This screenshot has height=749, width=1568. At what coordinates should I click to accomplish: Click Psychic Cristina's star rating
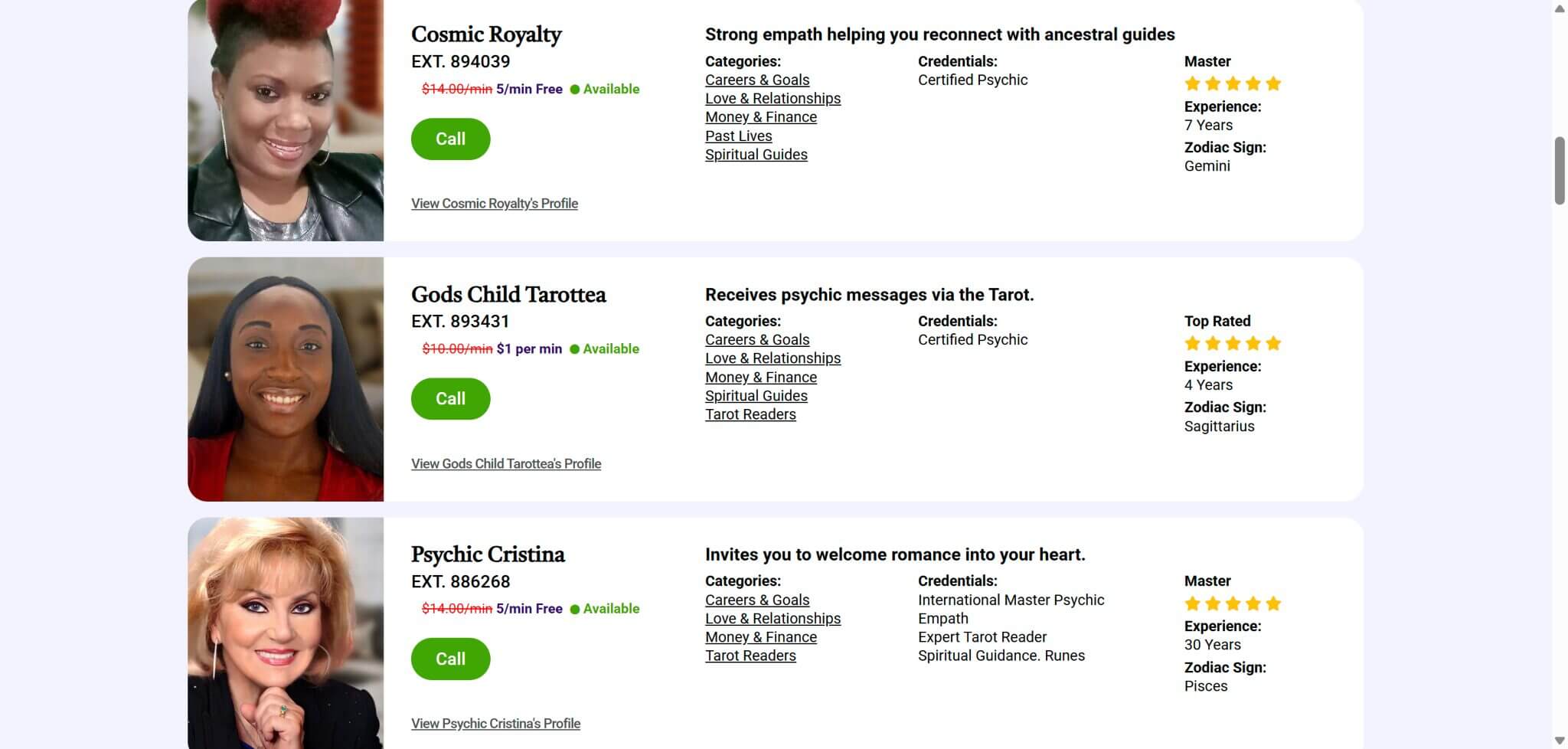(x=1232, y=603)
